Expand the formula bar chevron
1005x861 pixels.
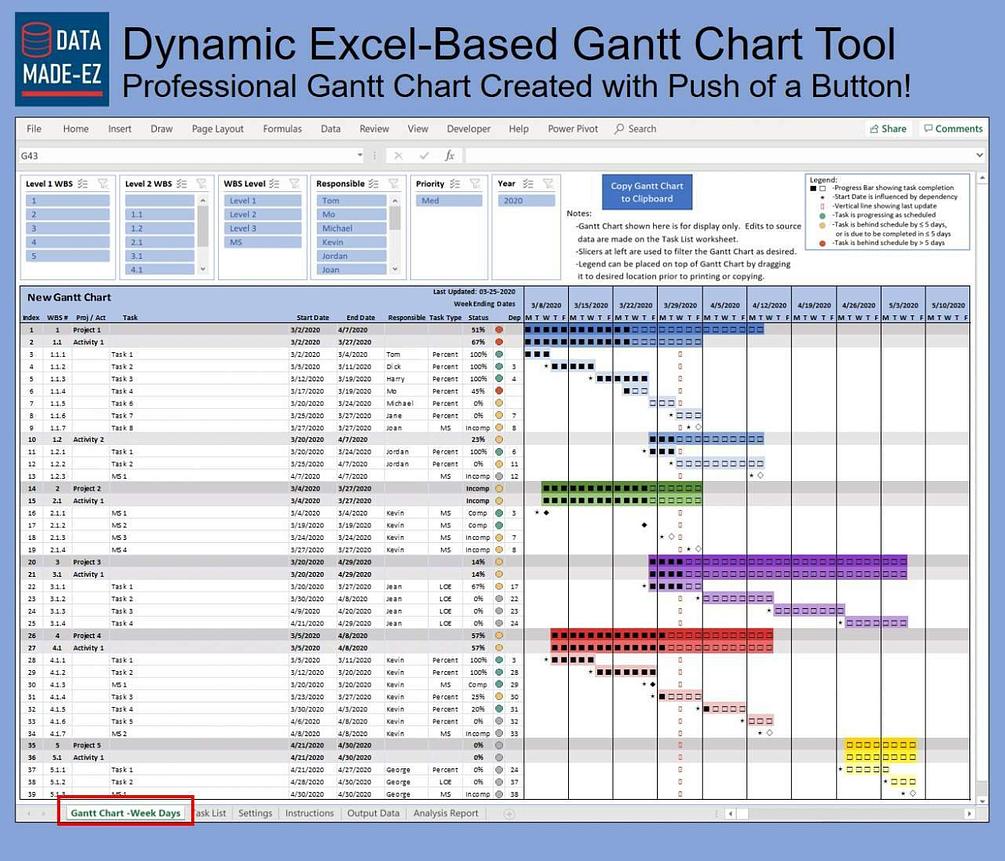[979, 155]
